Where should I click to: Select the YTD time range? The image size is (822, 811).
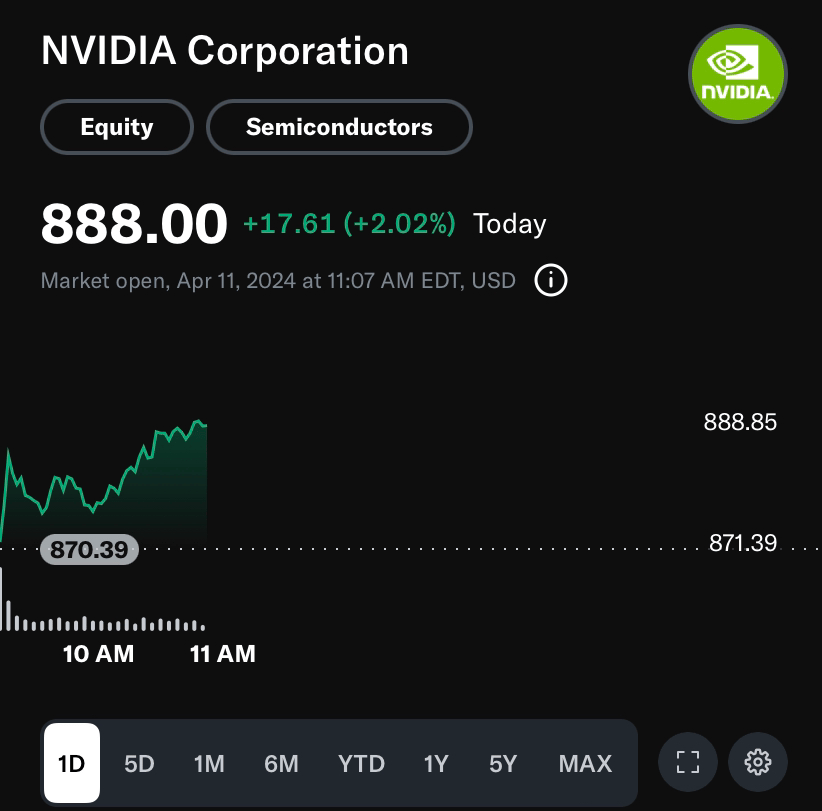[x=362, y=763]
